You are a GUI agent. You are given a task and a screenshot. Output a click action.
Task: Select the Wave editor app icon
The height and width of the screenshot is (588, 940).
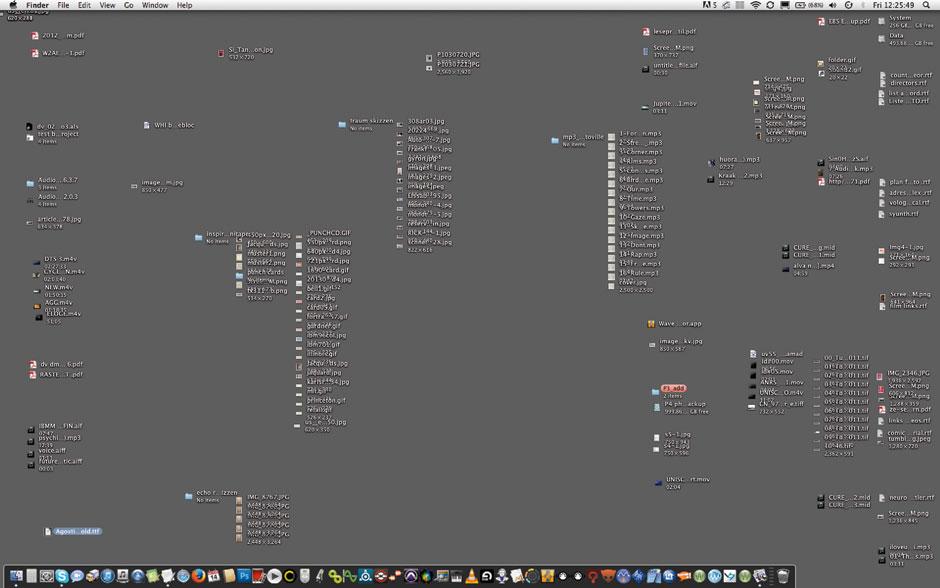click(650, 324)
